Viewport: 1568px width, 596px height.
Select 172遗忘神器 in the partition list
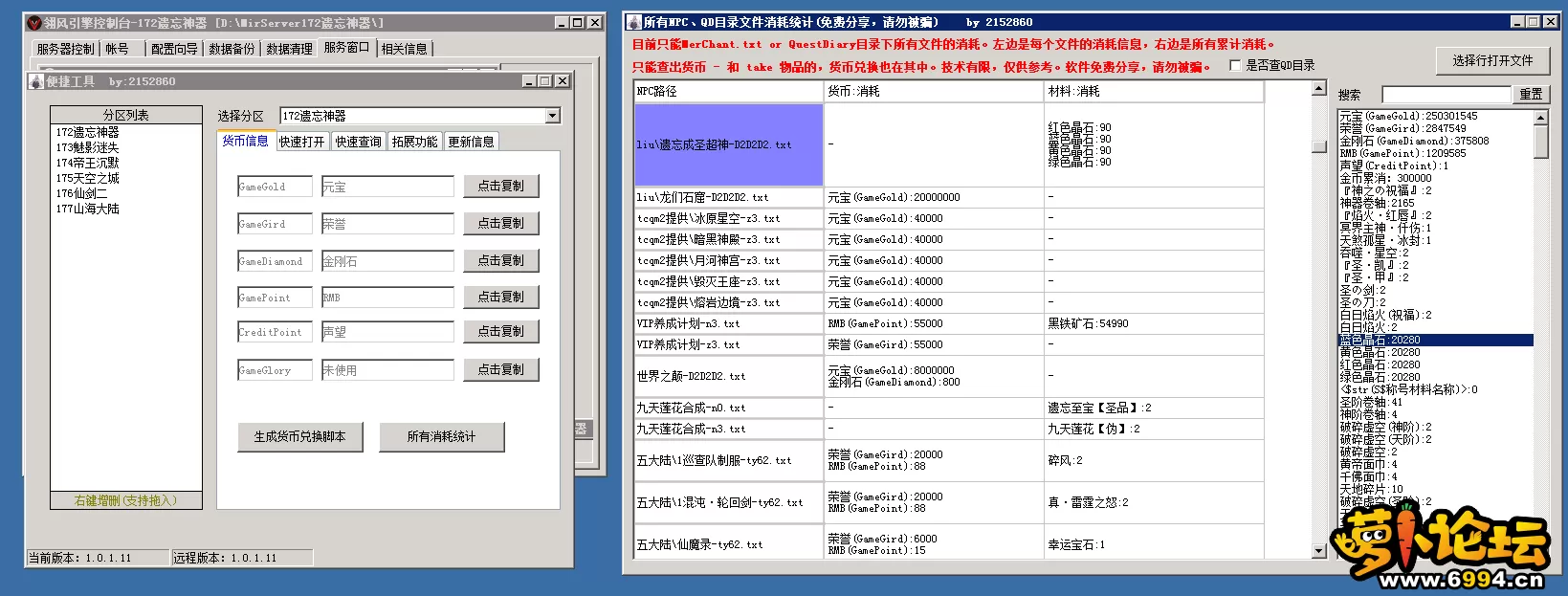[88, 132]
